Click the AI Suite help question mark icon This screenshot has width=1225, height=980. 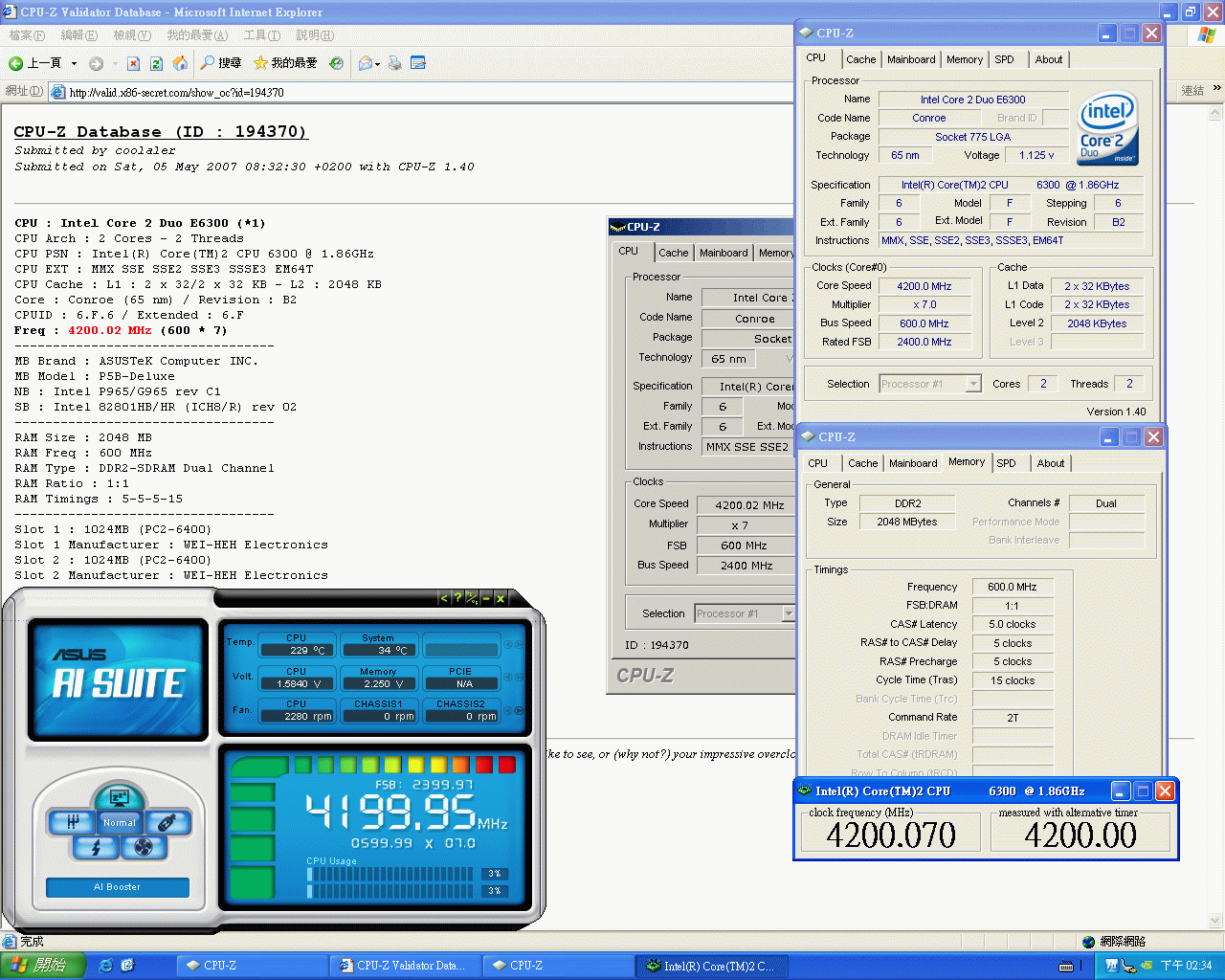[457, 598]
